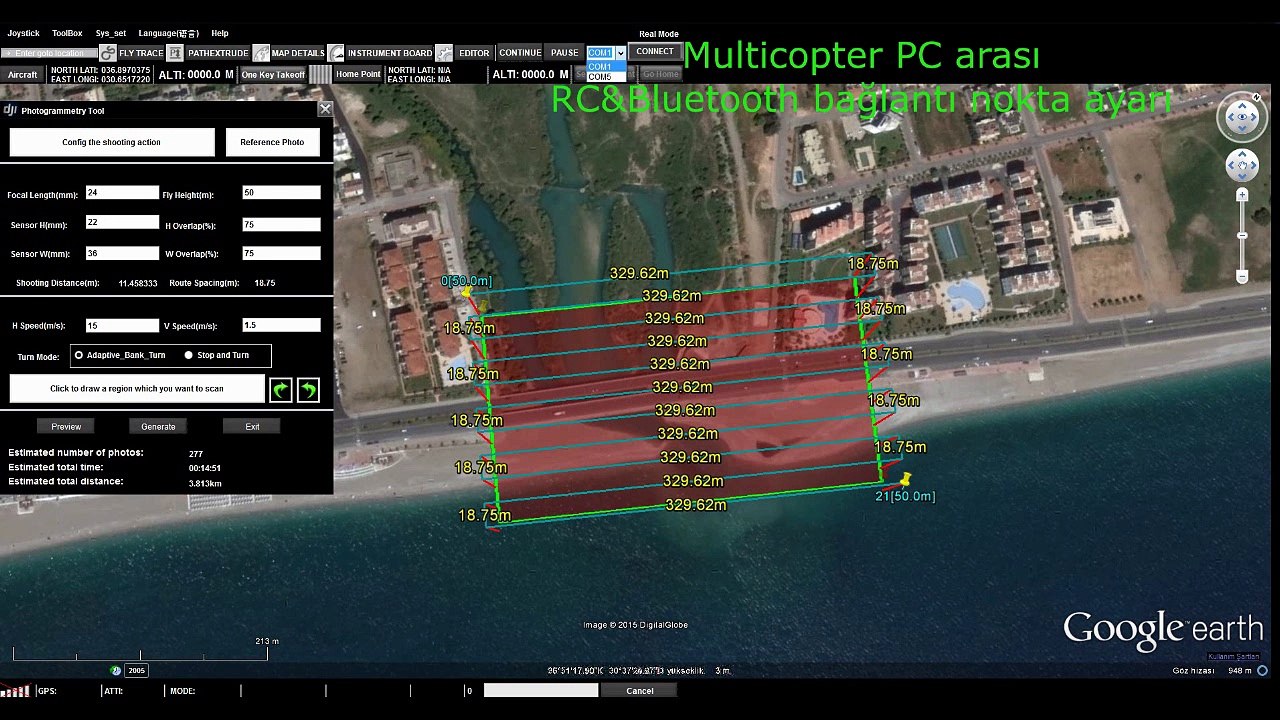
Task: Close the Photogrammetry Tool panel
Action: [325, 109]
